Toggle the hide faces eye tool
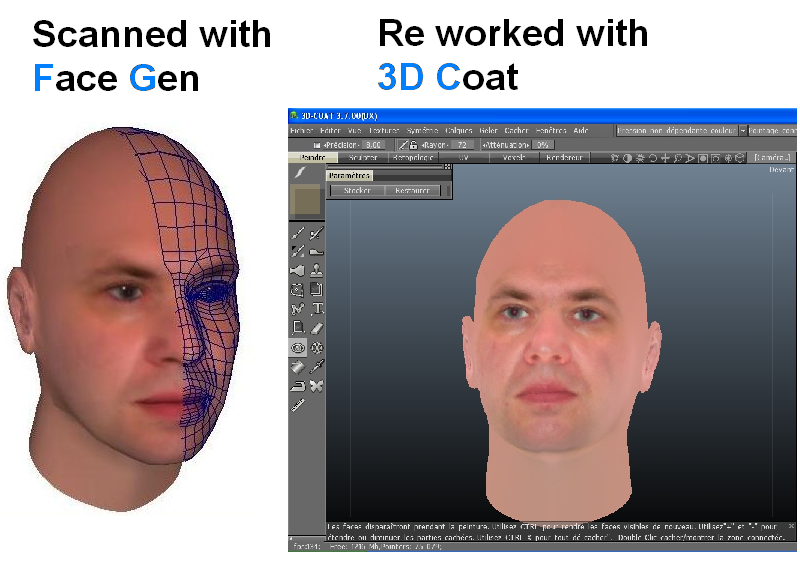 pyautogui.click(x=298, y=347)
